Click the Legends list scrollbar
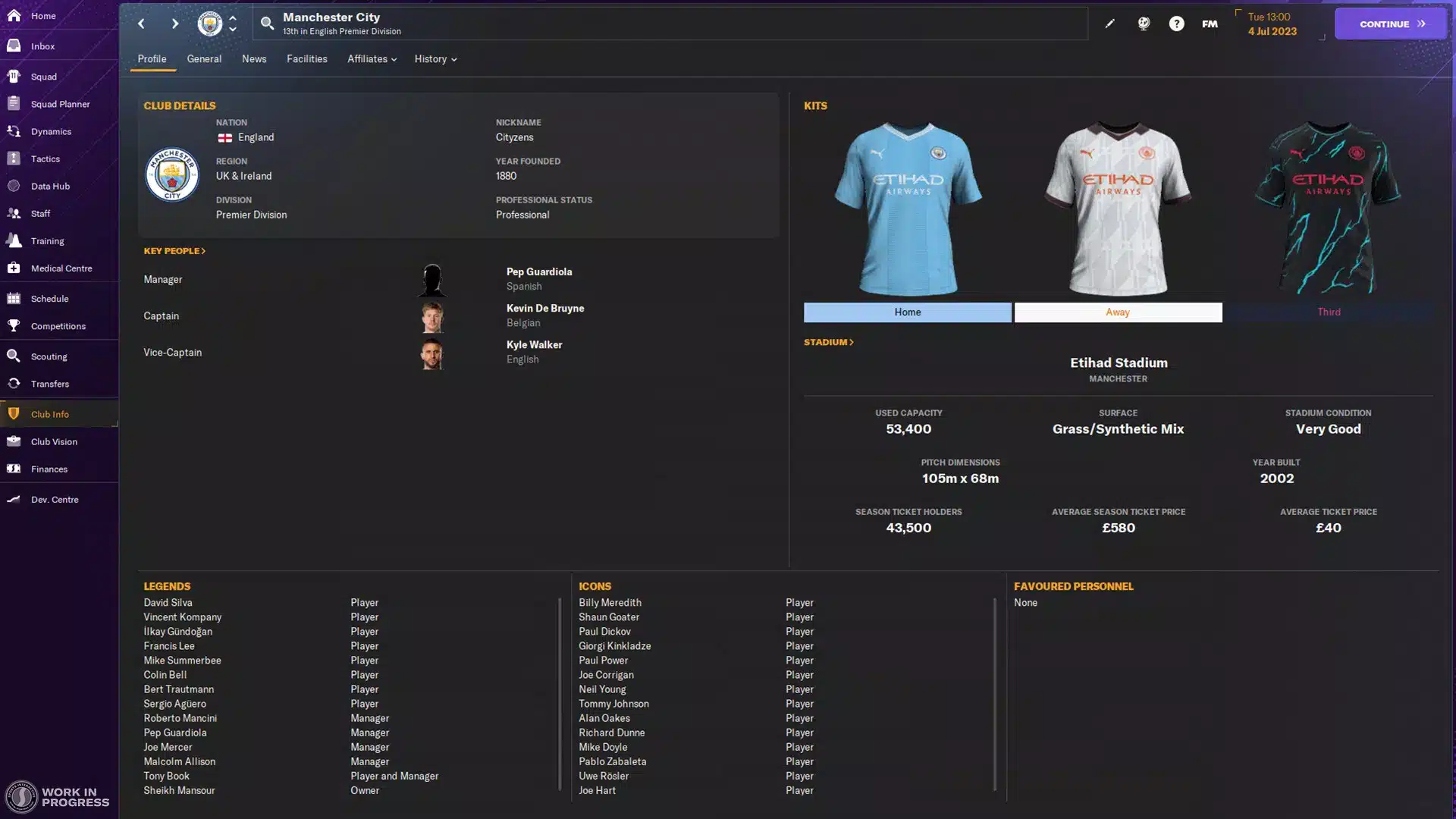This screenshot has height=819, width=1456. click(560, 694)
